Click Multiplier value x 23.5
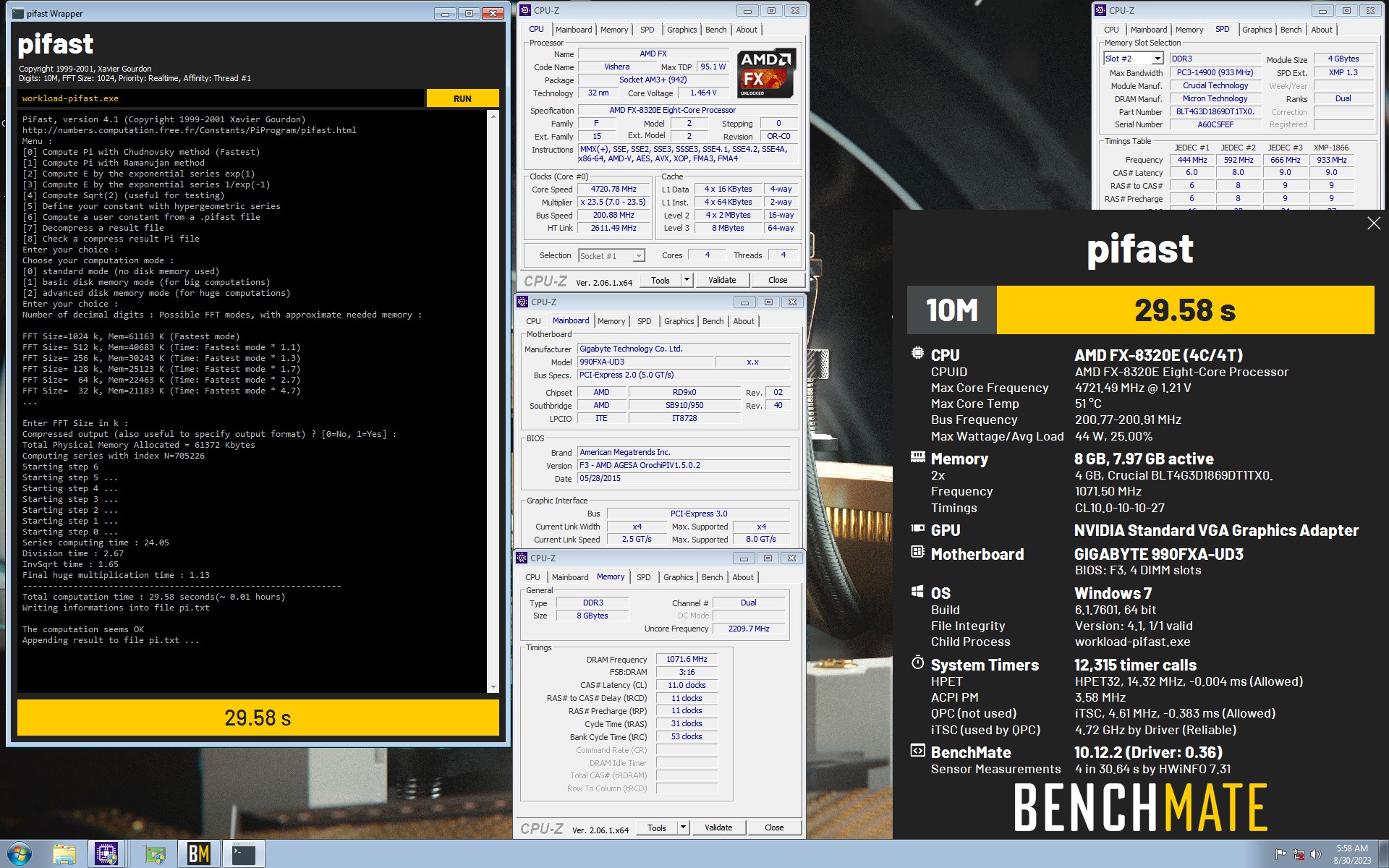Viewport: 1389px width, 868px height. click(613, 202)
